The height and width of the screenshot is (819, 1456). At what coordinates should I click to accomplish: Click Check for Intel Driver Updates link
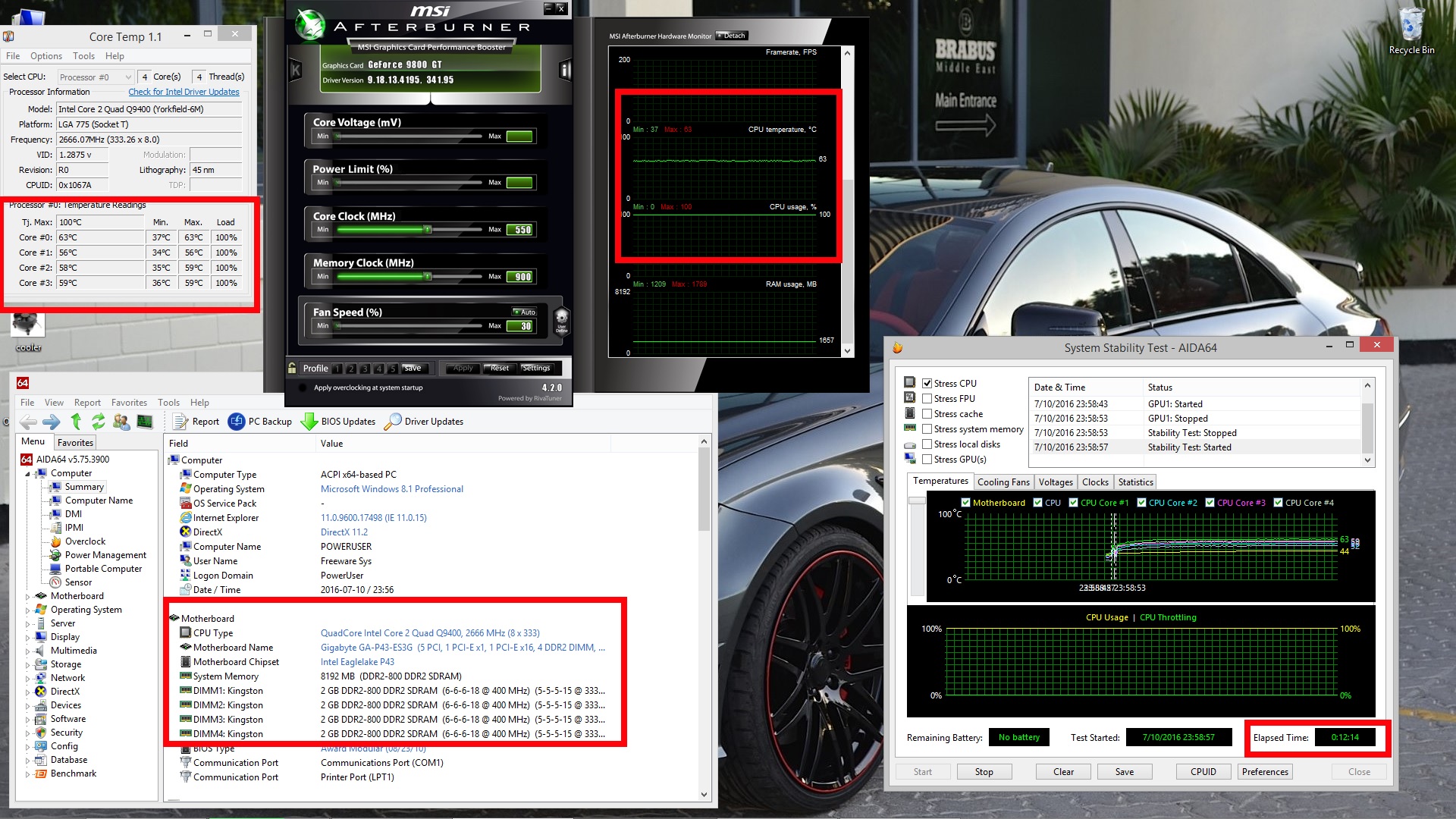coord(184,92)
